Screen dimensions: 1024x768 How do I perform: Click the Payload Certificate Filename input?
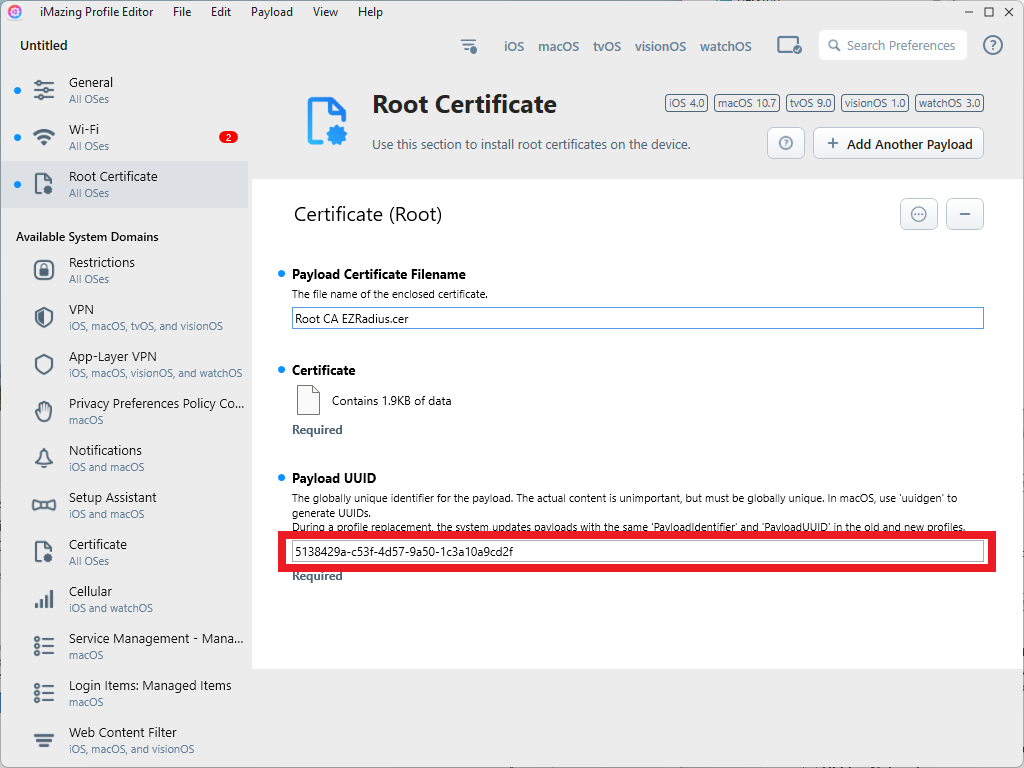pos(637,318)
